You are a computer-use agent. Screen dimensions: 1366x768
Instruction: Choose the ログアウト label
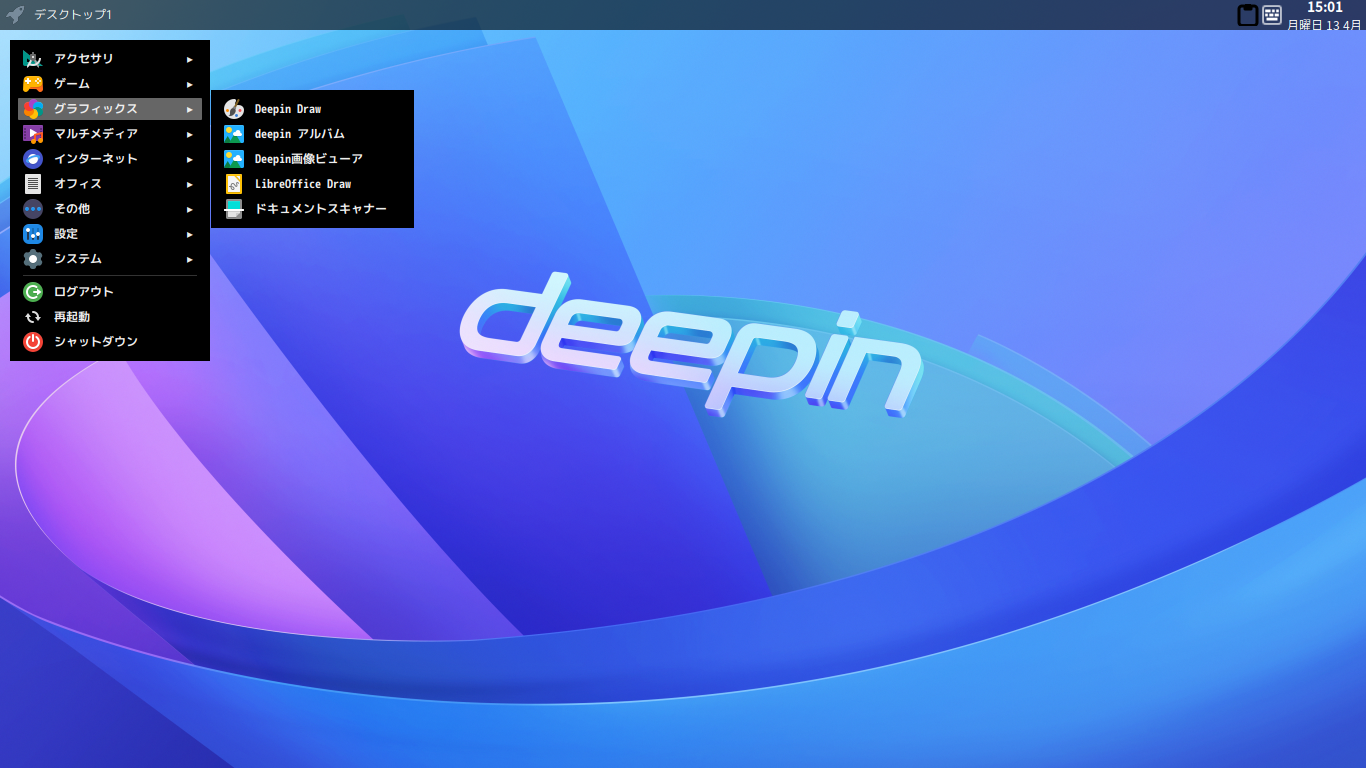(x=84, y=292)
